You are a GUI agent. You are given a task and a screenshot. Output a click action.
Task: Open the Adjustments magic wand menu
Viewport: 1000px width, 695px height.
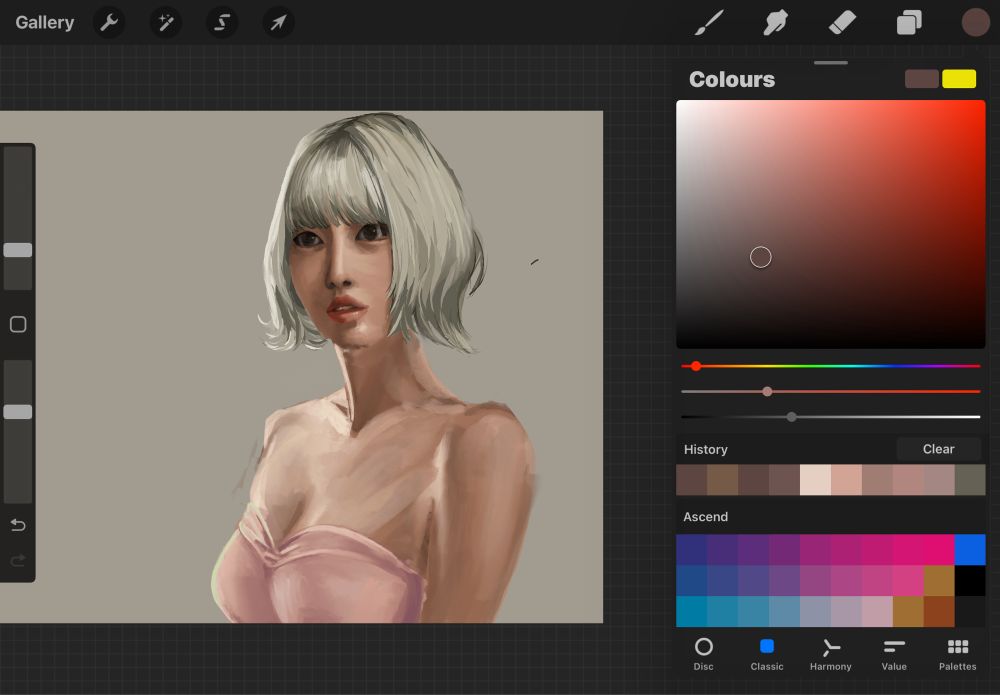[x=165, y=22]
